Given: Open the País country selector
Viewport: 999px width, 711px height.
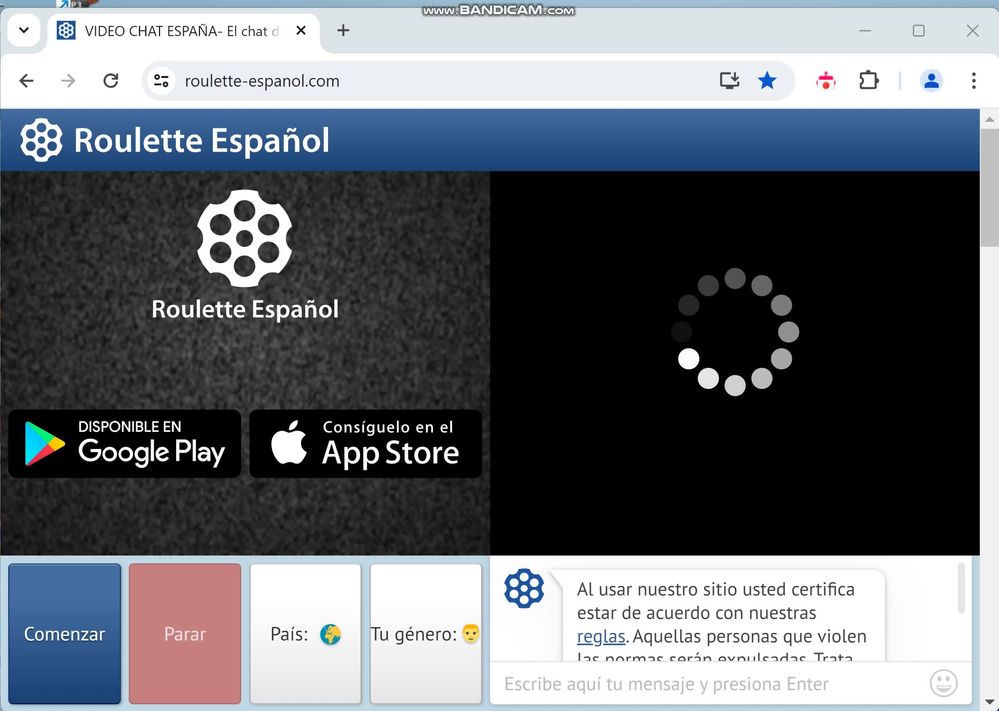Looking at the screenshot, I should 305,633.
